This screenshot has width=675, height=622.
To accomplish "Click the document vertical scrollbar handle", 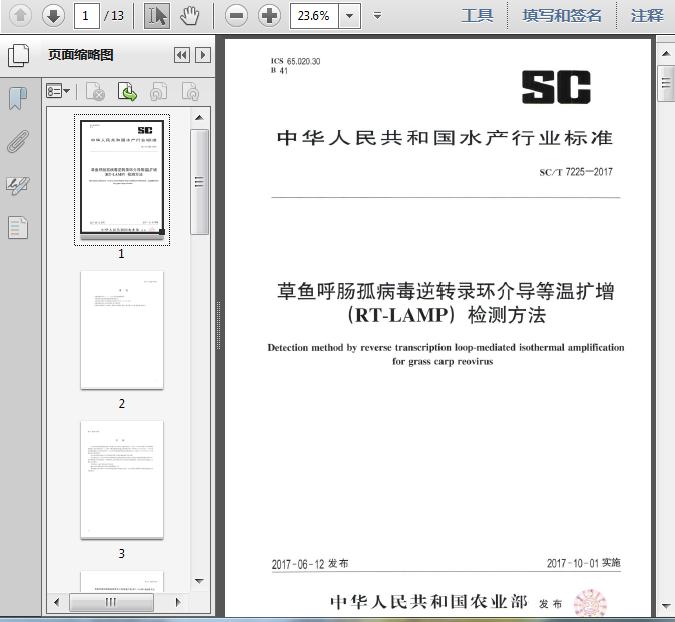I will (666, 83).
